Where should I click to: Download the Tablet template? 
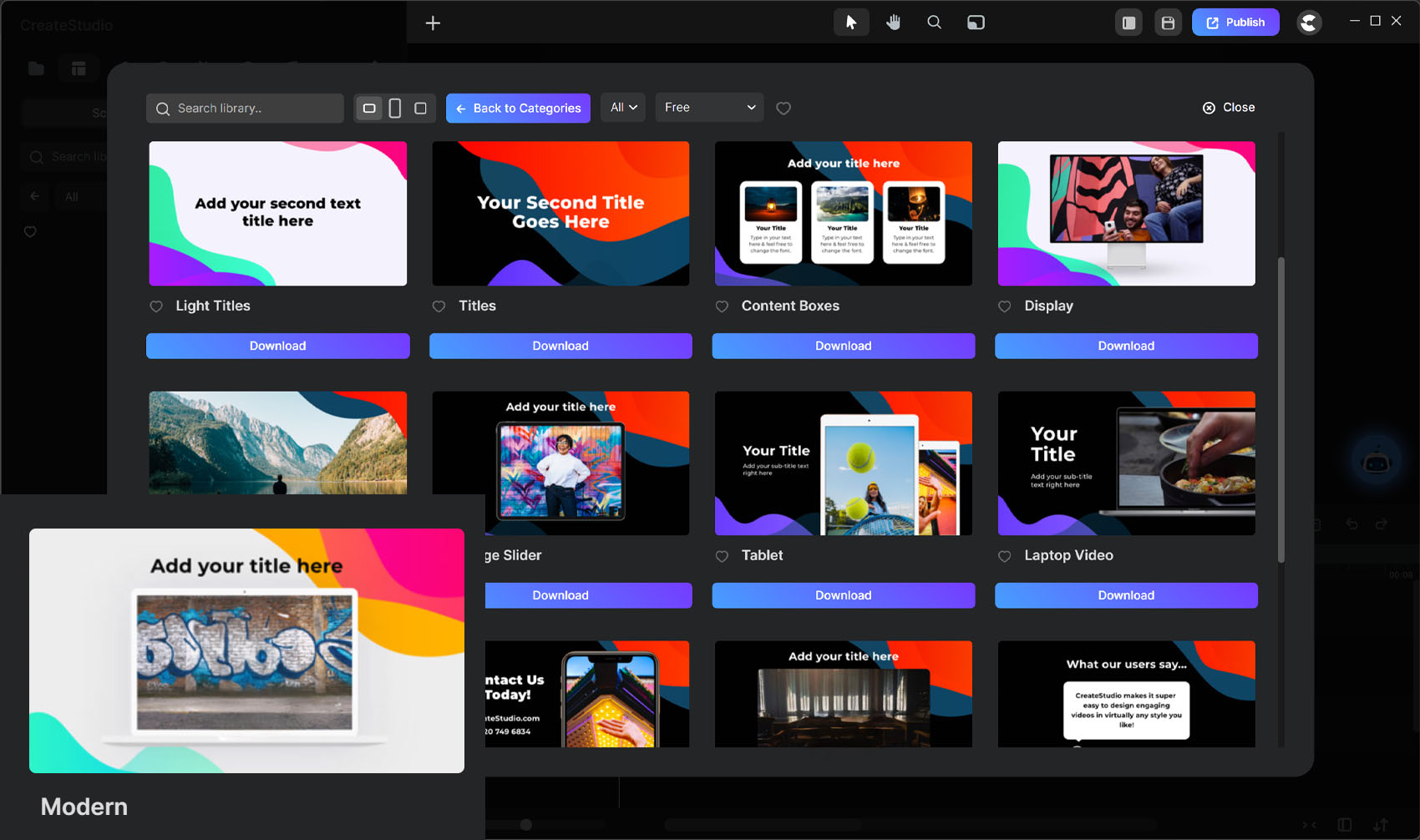[x=843, y=595]
